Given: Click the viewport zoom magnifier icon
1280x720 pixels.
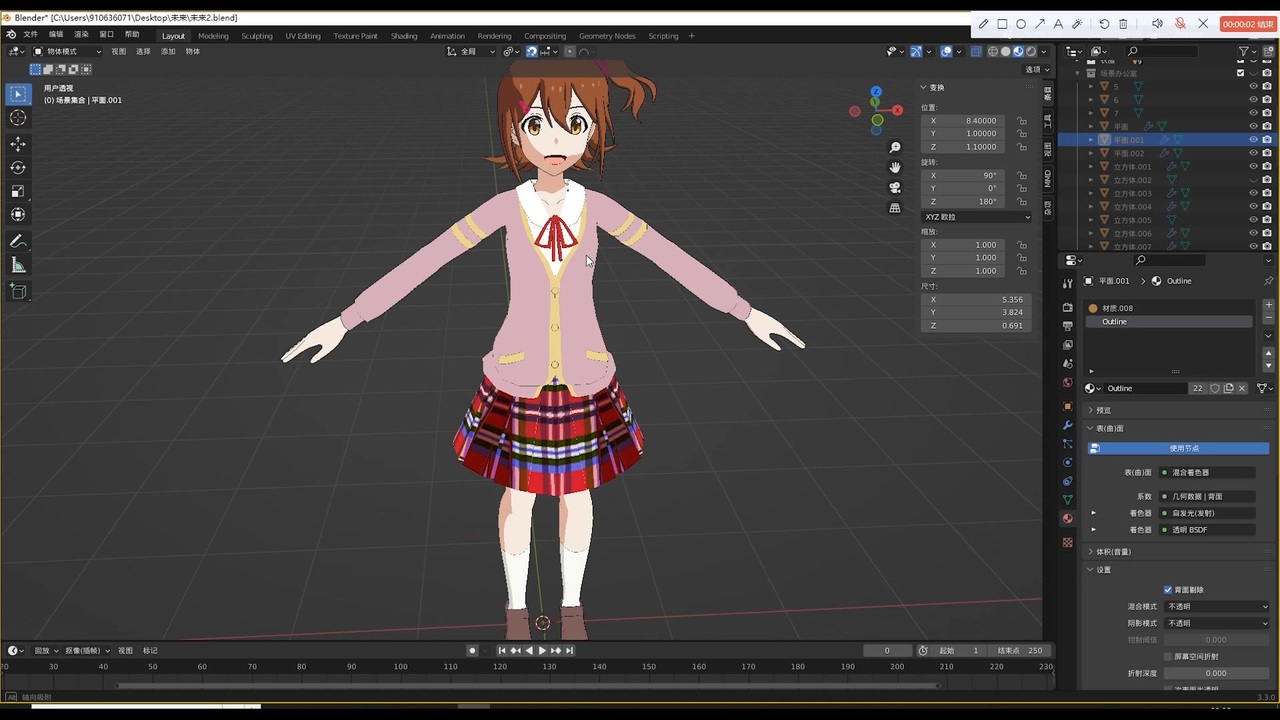Looking at the screenshot, I should pyautogui.click(x=895, y=148).
